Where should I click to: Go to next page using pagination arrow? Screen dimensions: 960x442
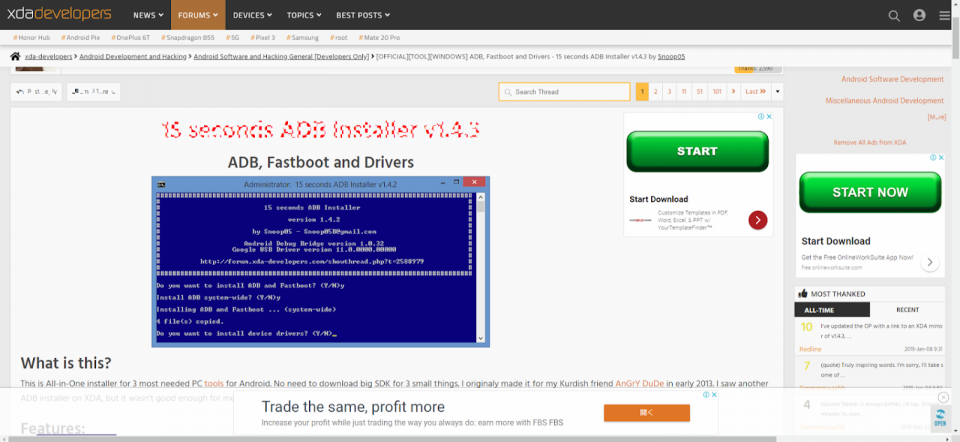[734, 92]
